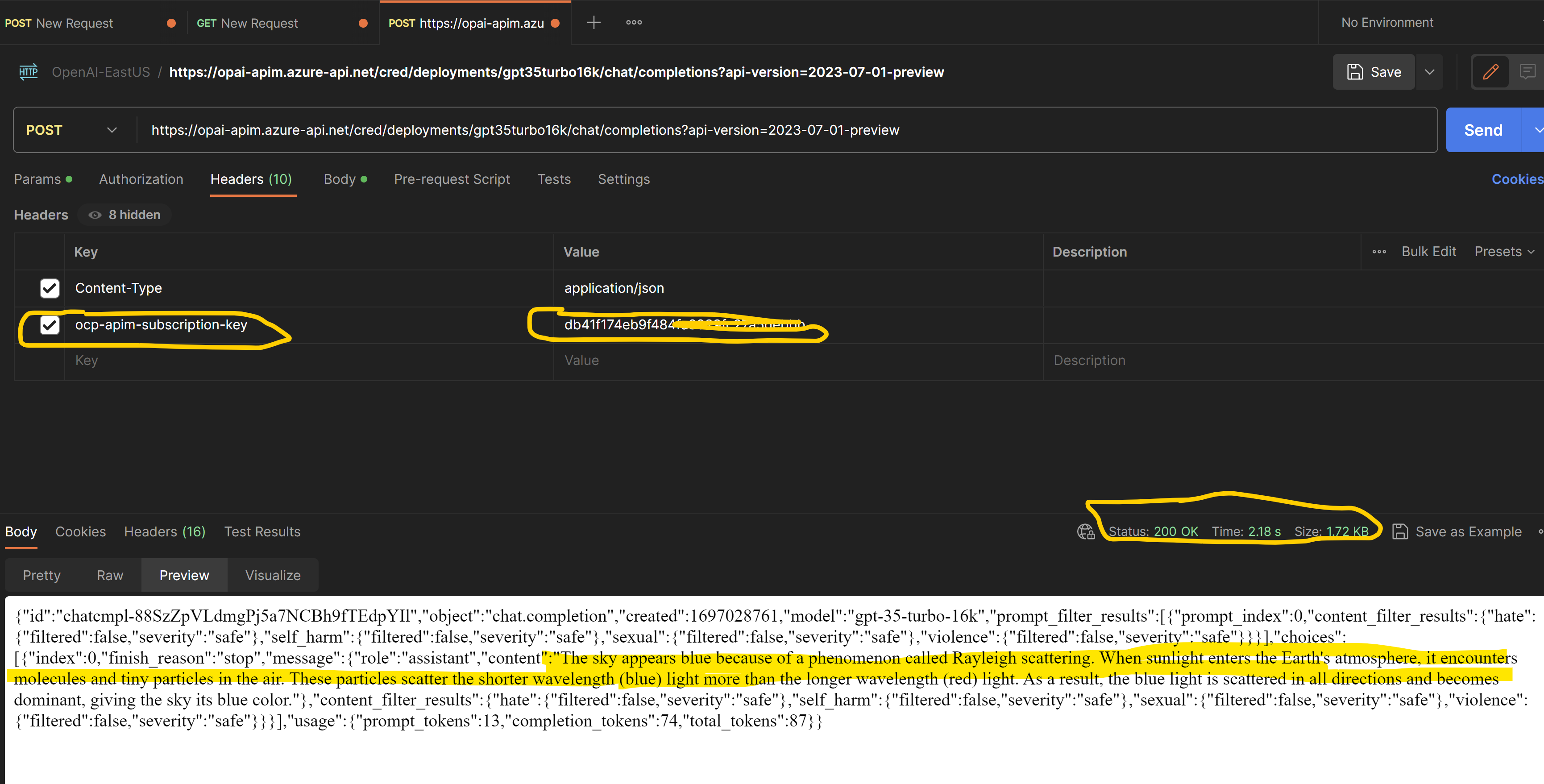Click the Save button floppy icon
The height and width of the screenshot is (784, 1544).
(1355, 71)
